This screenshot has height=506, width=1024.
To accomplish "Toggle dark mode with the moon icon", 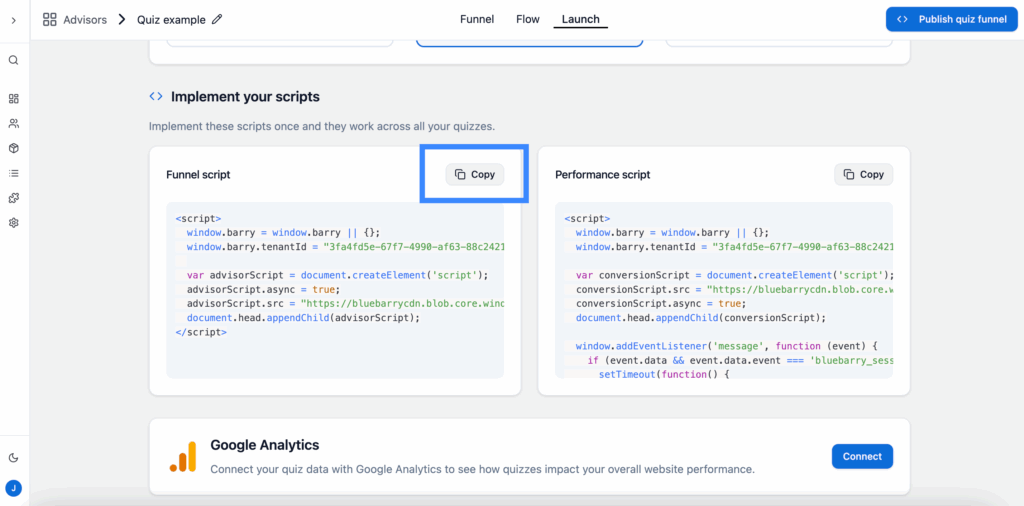I will click(x=14, y=458).
